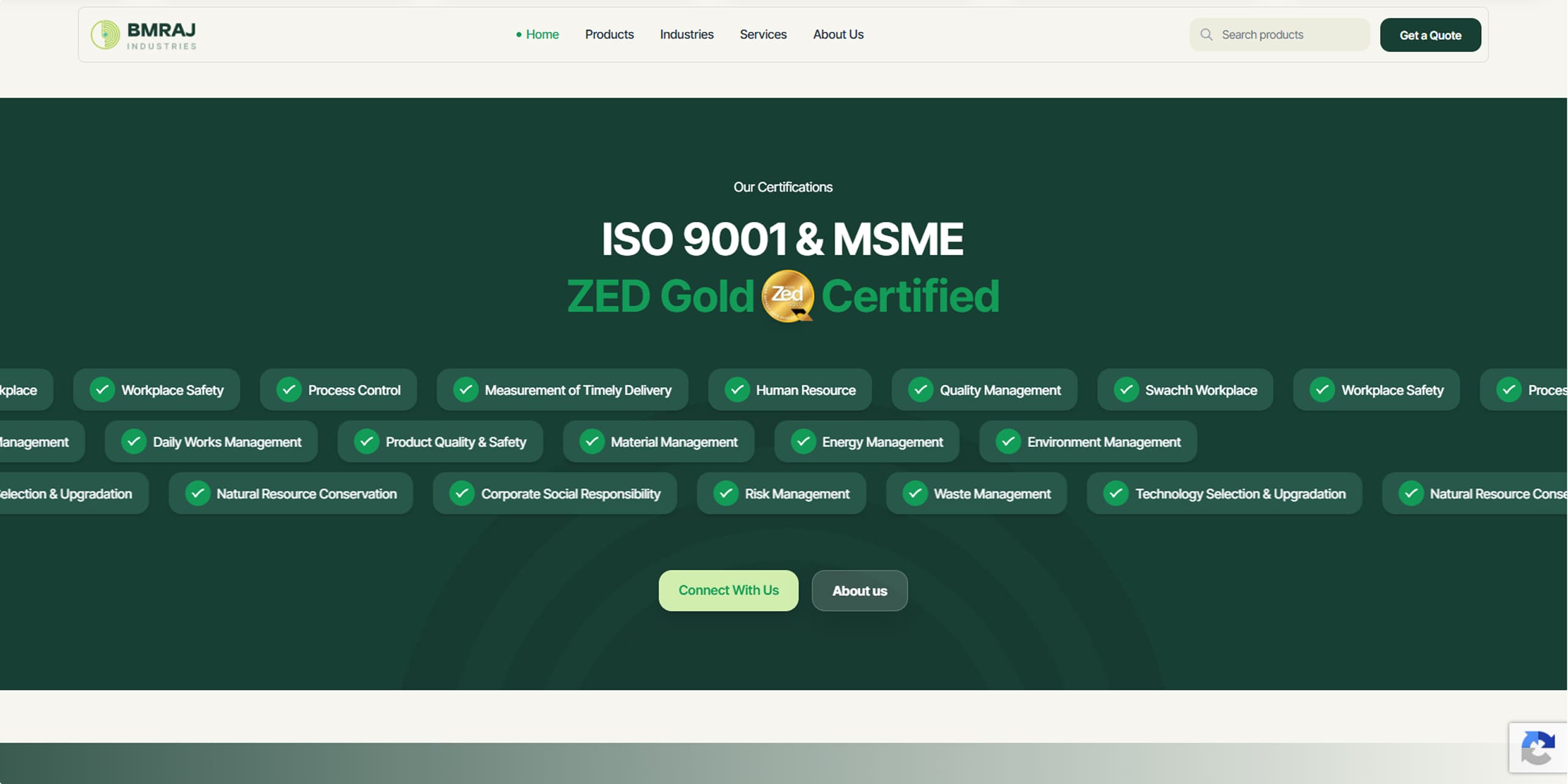Image resolution: width=1568 pixels, height=784 pixels.
Task: Click checkmark icon beside Energy Management
Action: [x=803, y=442]
